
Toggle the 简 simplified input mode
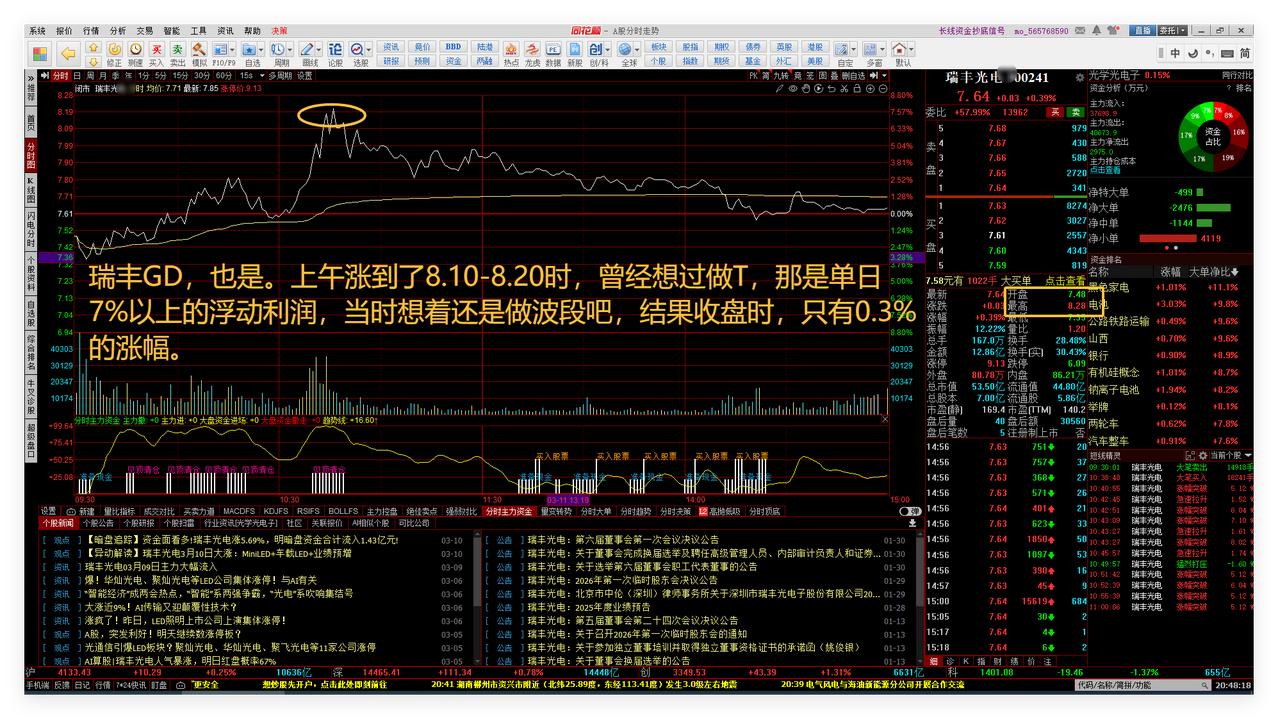pos(1245,53)
